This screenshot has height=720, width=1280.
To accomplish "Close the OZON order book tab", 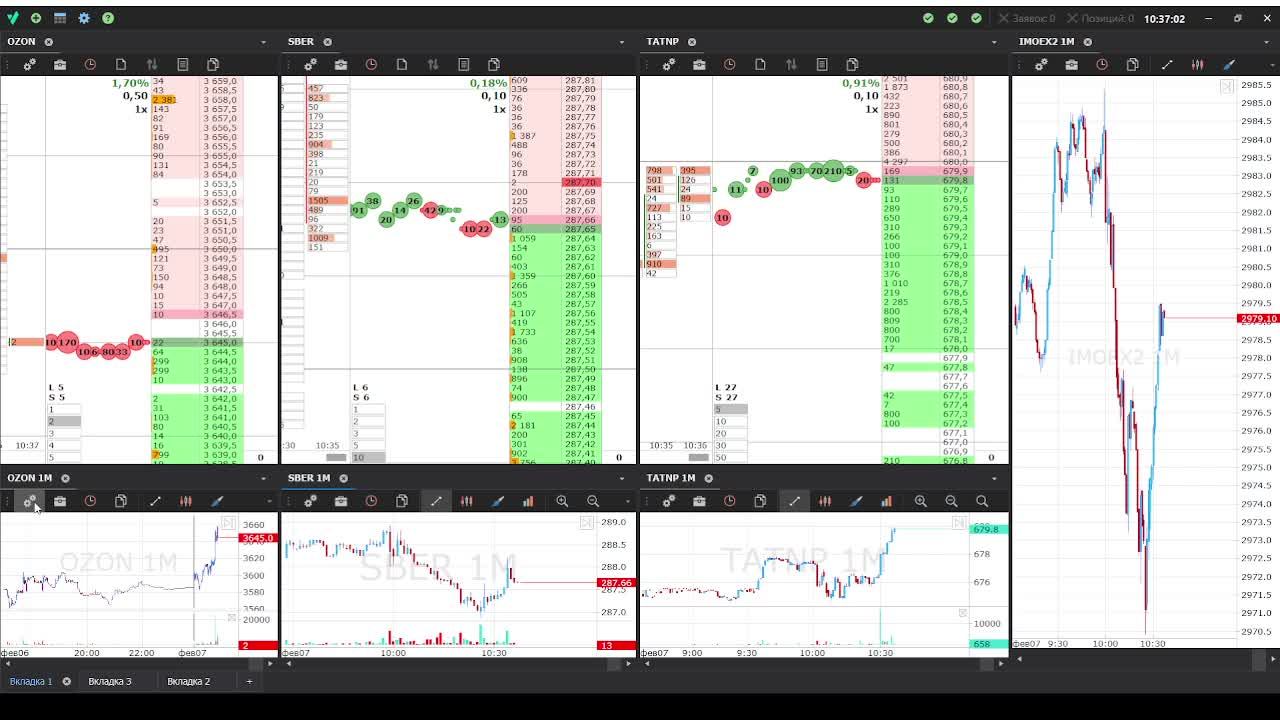I will pos(48,42).
